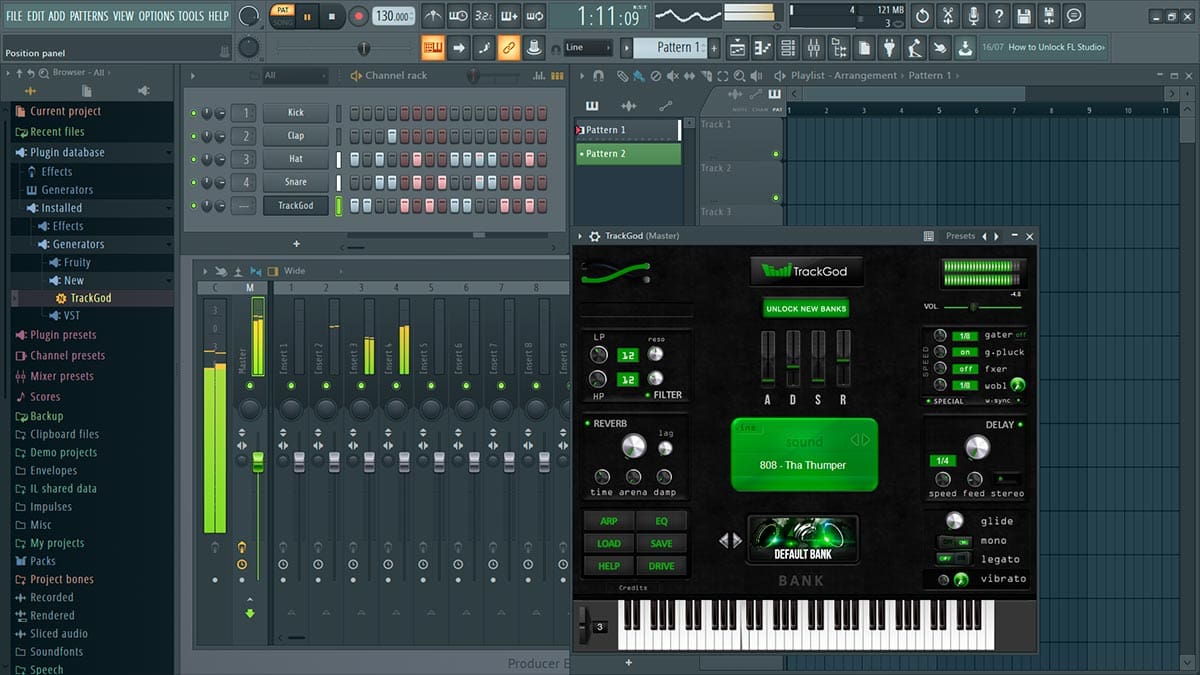Screen dimensions: 1200x675
Task: Switch to PAT mode in transport
Action: point(282,10)
